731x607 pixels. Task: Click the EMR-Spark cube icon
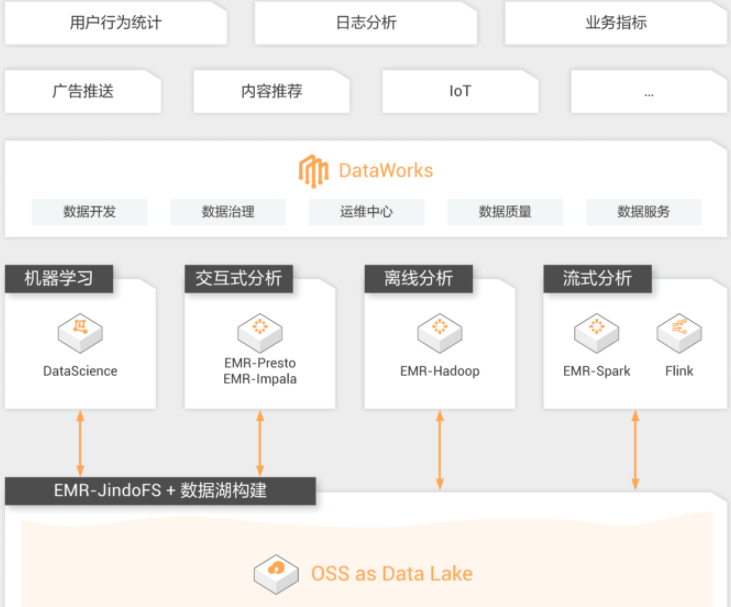point(596,333)
